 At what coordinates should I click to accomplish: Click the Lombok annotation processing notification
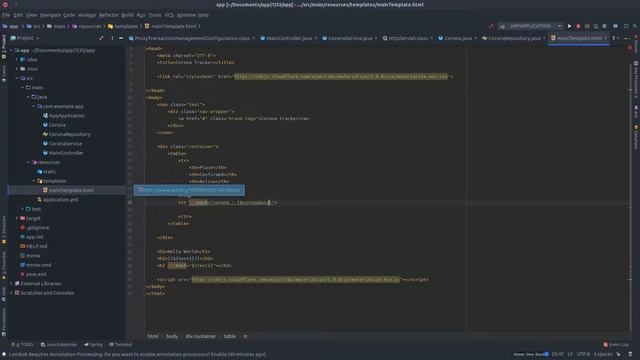click(137, 354)
